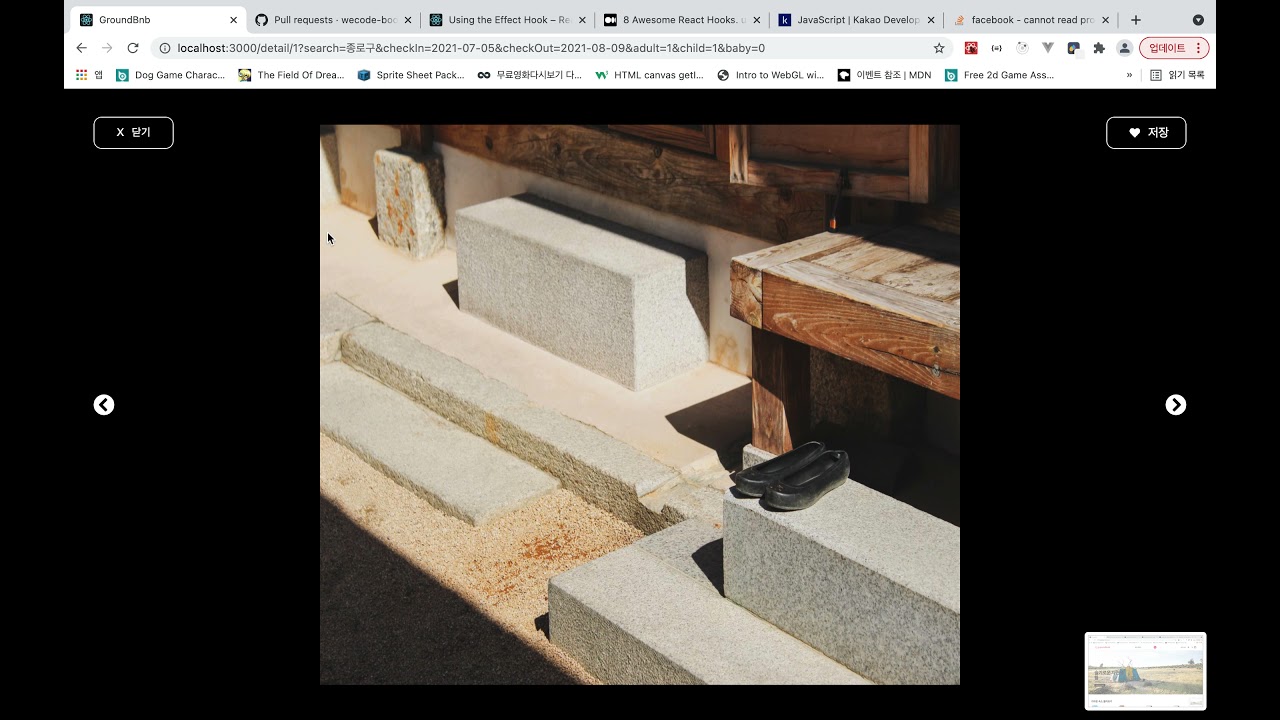
Task: Click the address bar URL field
Action: 550,48
